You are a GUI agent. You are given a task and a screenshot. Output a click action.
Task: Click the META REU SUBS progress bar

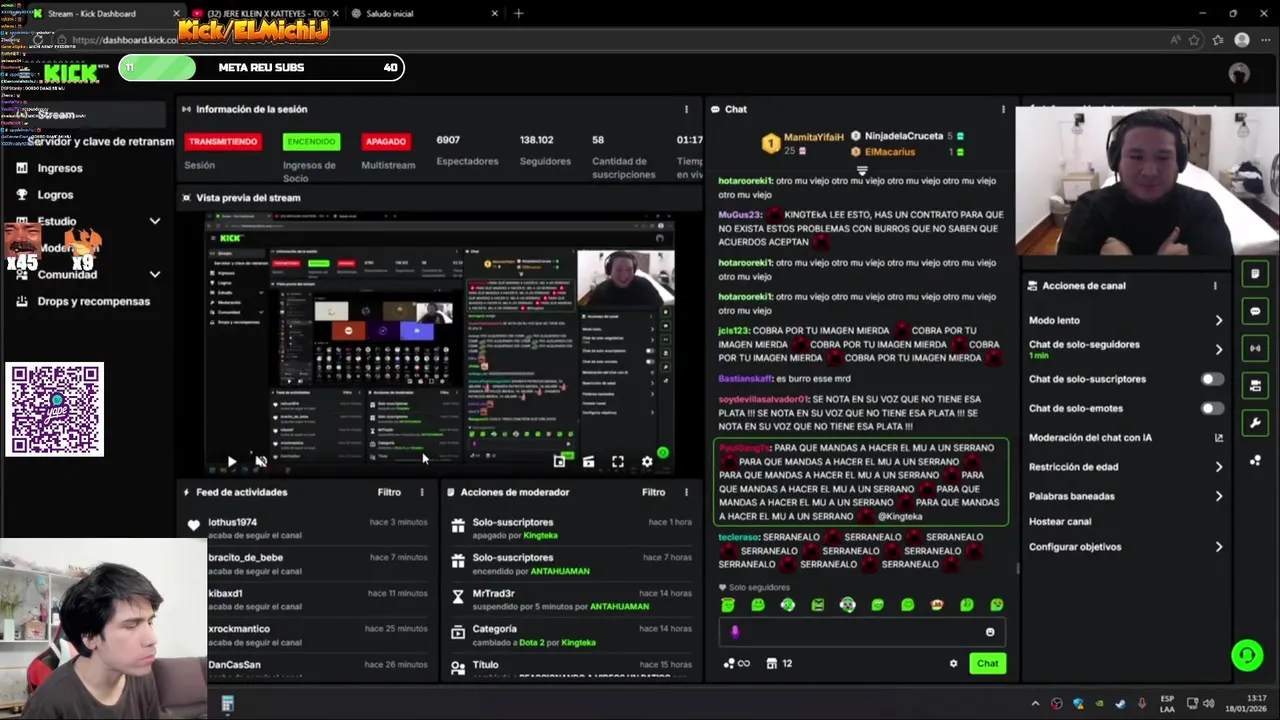pos(261,68)
